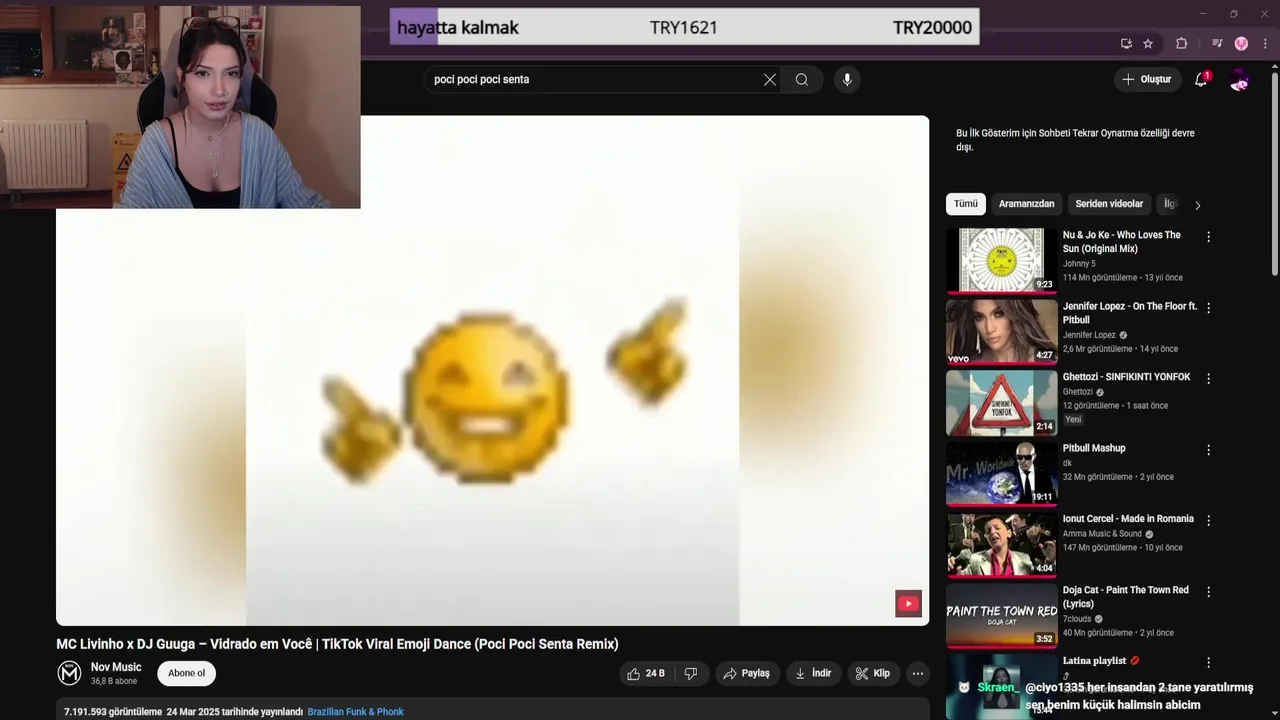Click Pitbull Mashup video title
This screenshot has height=720, width=1280.
click(x=1094, y=448)
